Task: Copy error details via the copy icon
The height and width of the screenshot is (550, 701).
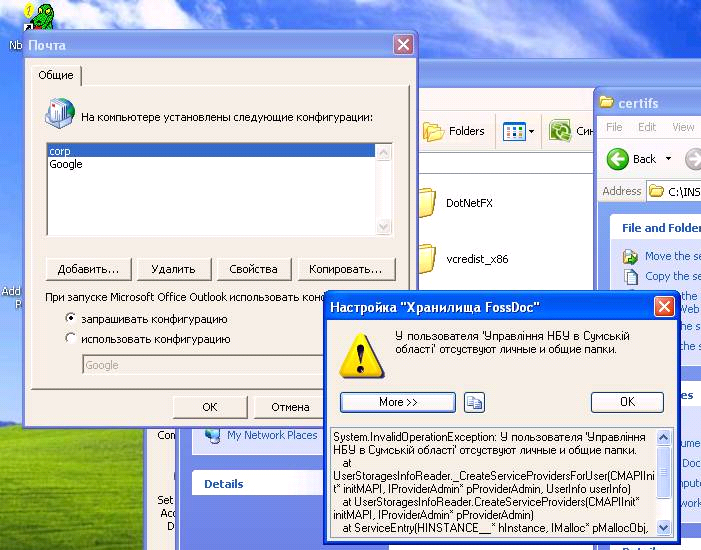Action: tap(474, 402)
